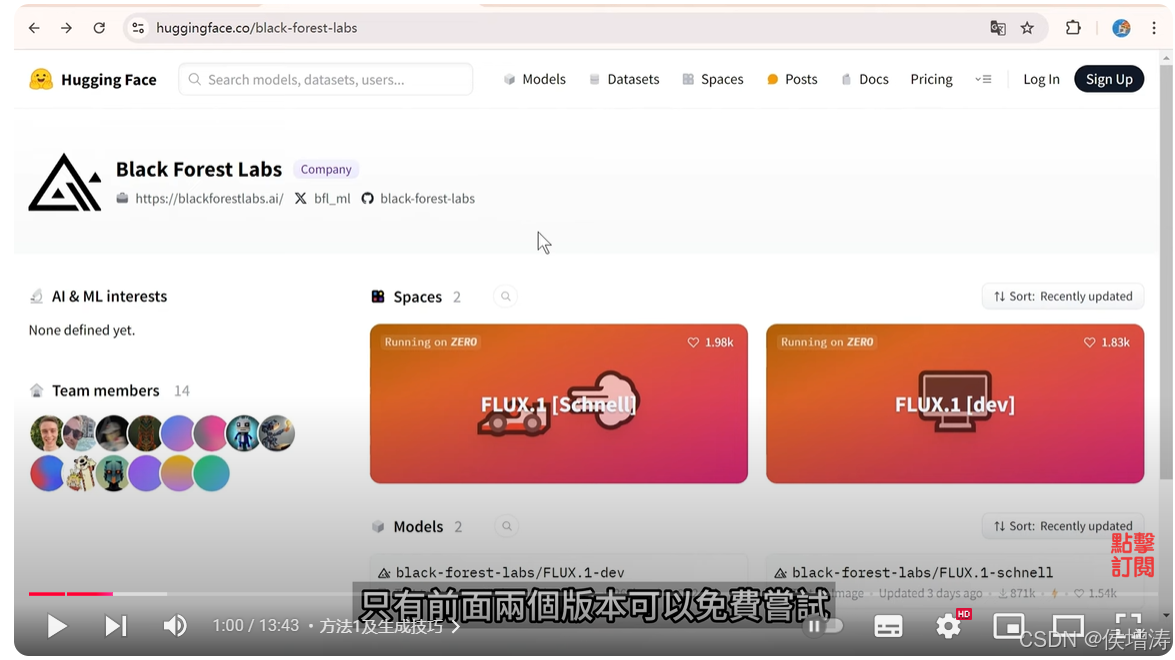1175x660 pixels.
Task: Expand the navigation more-options menu icon
Action: (983, 79)
